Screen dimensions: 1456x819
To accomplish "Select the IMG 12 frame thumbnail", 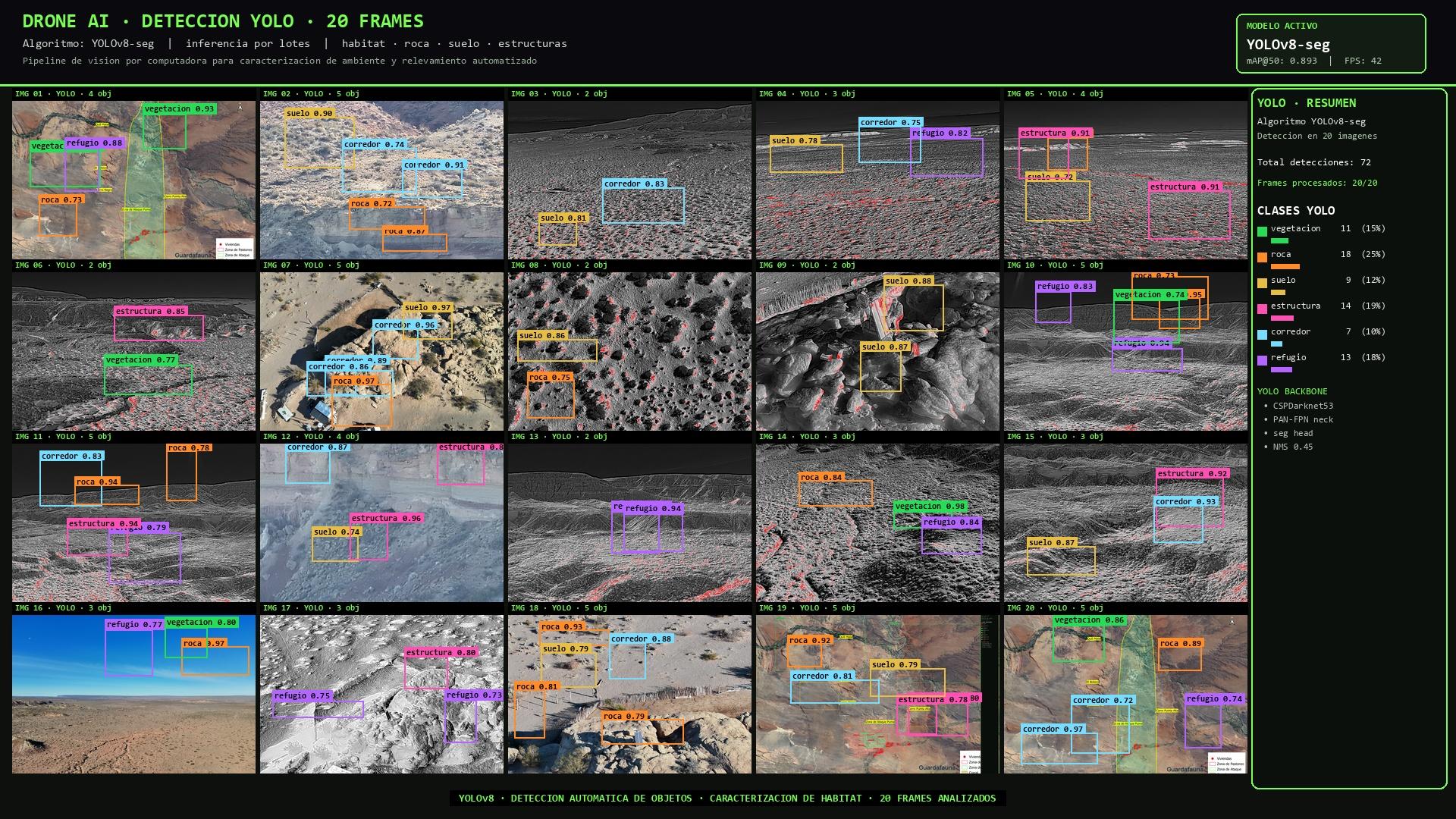I will [x=381, y=523].
